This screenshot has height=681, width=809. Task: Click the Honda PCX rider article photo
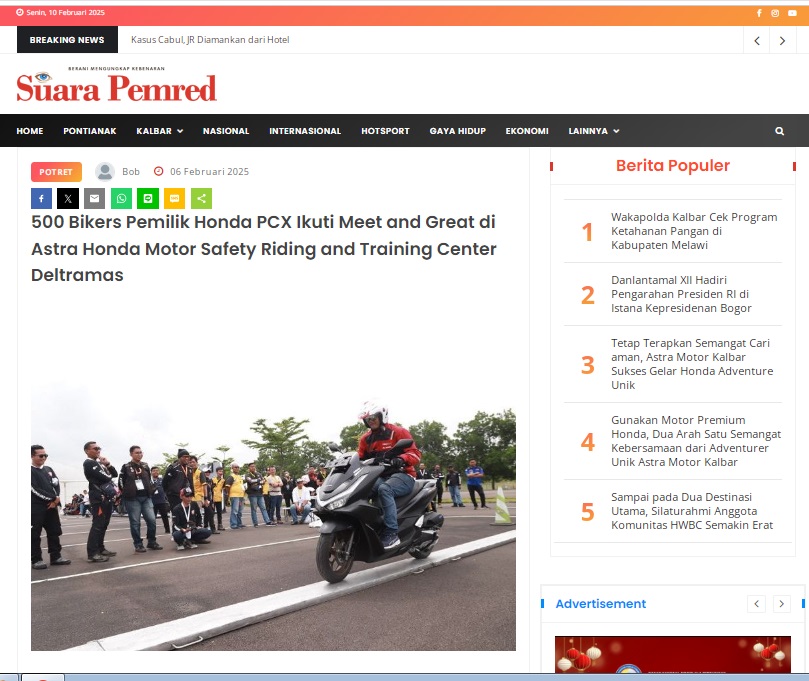pyautogui.click(x=273, y=516)
